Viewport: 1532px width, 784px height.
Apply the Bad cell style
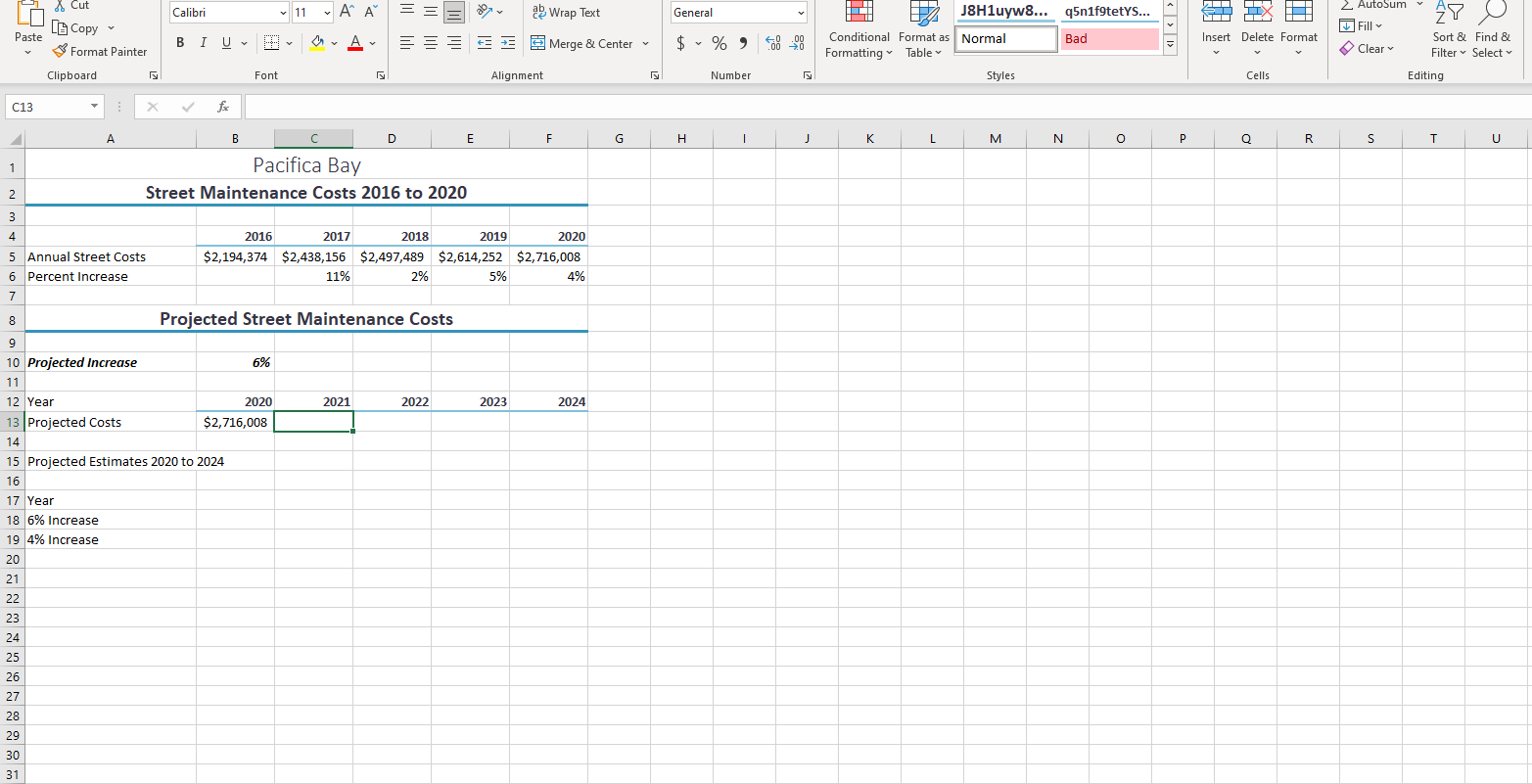point(1110,38)
